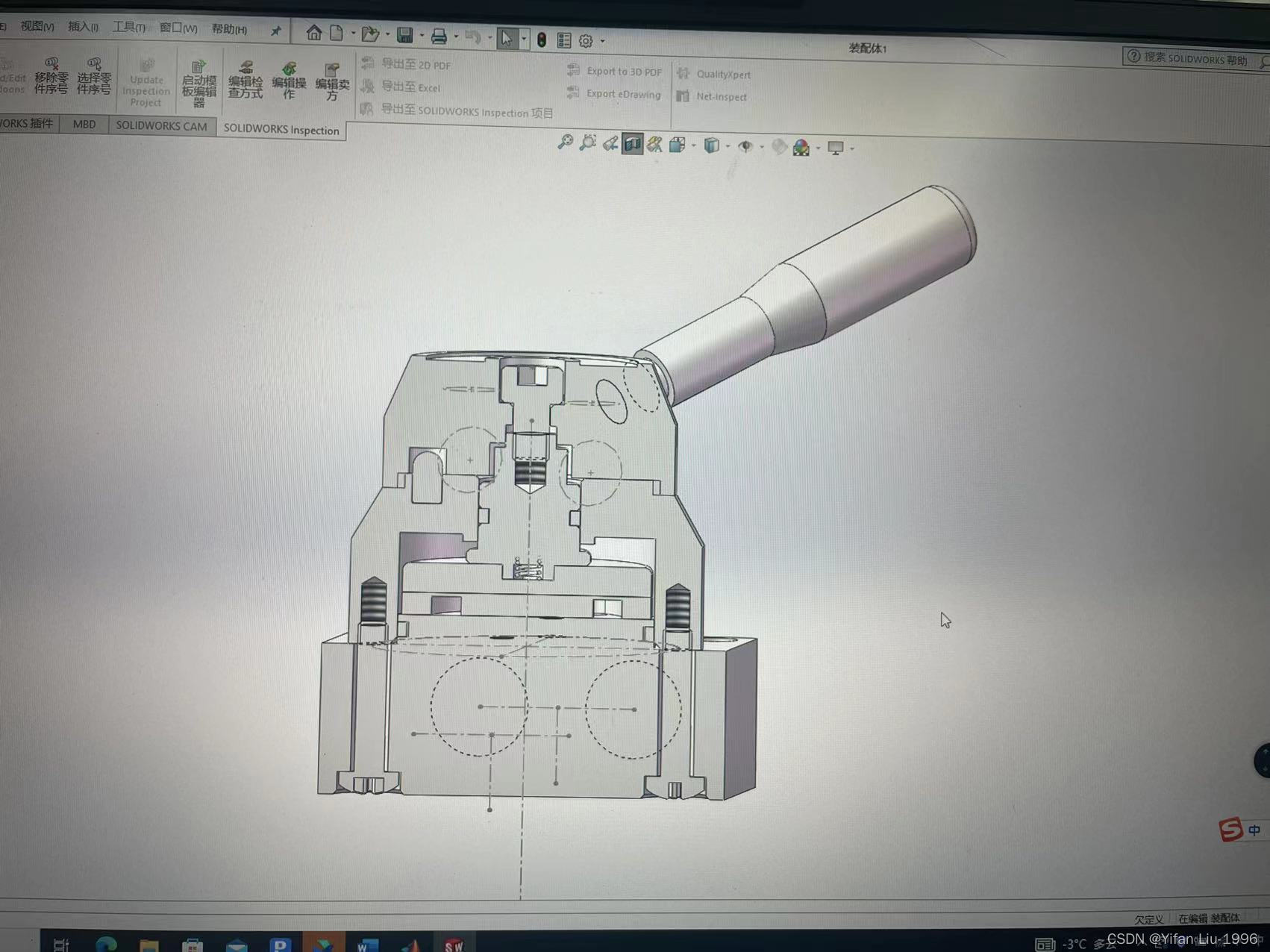Viewport: 1270px width, 952px height.
Task: Expand the Options gear dropdown arrow
Action: pos(602,42)
